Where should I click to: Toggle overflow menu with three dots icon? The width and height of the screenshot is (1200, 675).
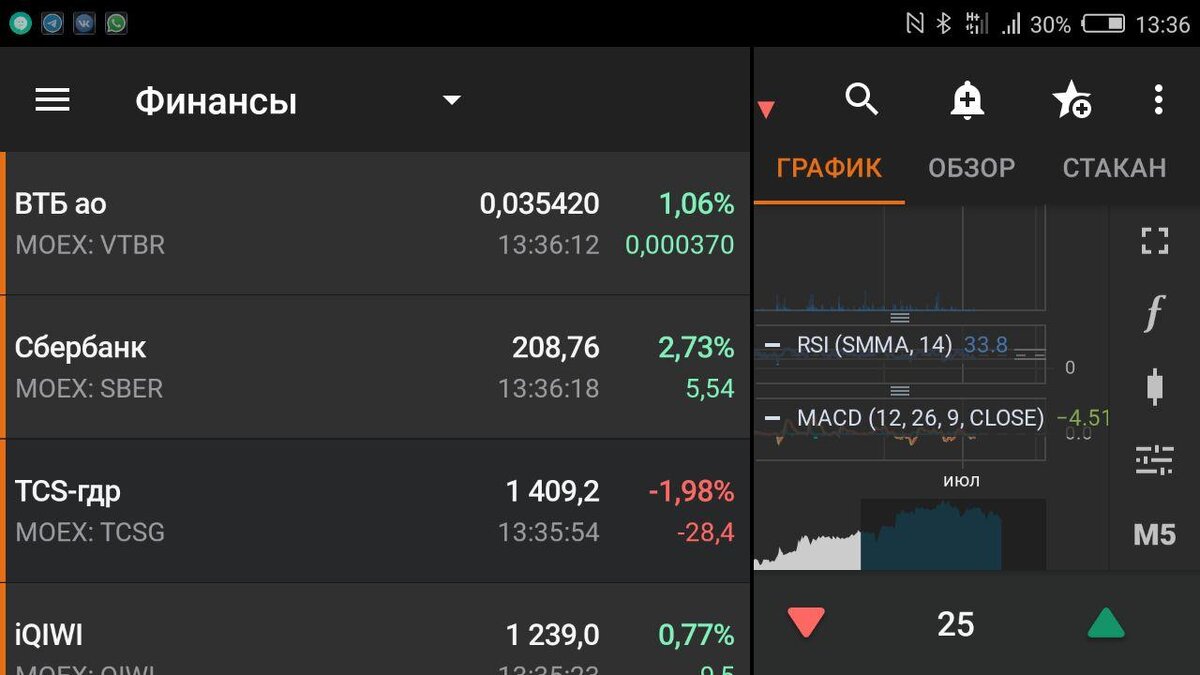pos(1158,99)
